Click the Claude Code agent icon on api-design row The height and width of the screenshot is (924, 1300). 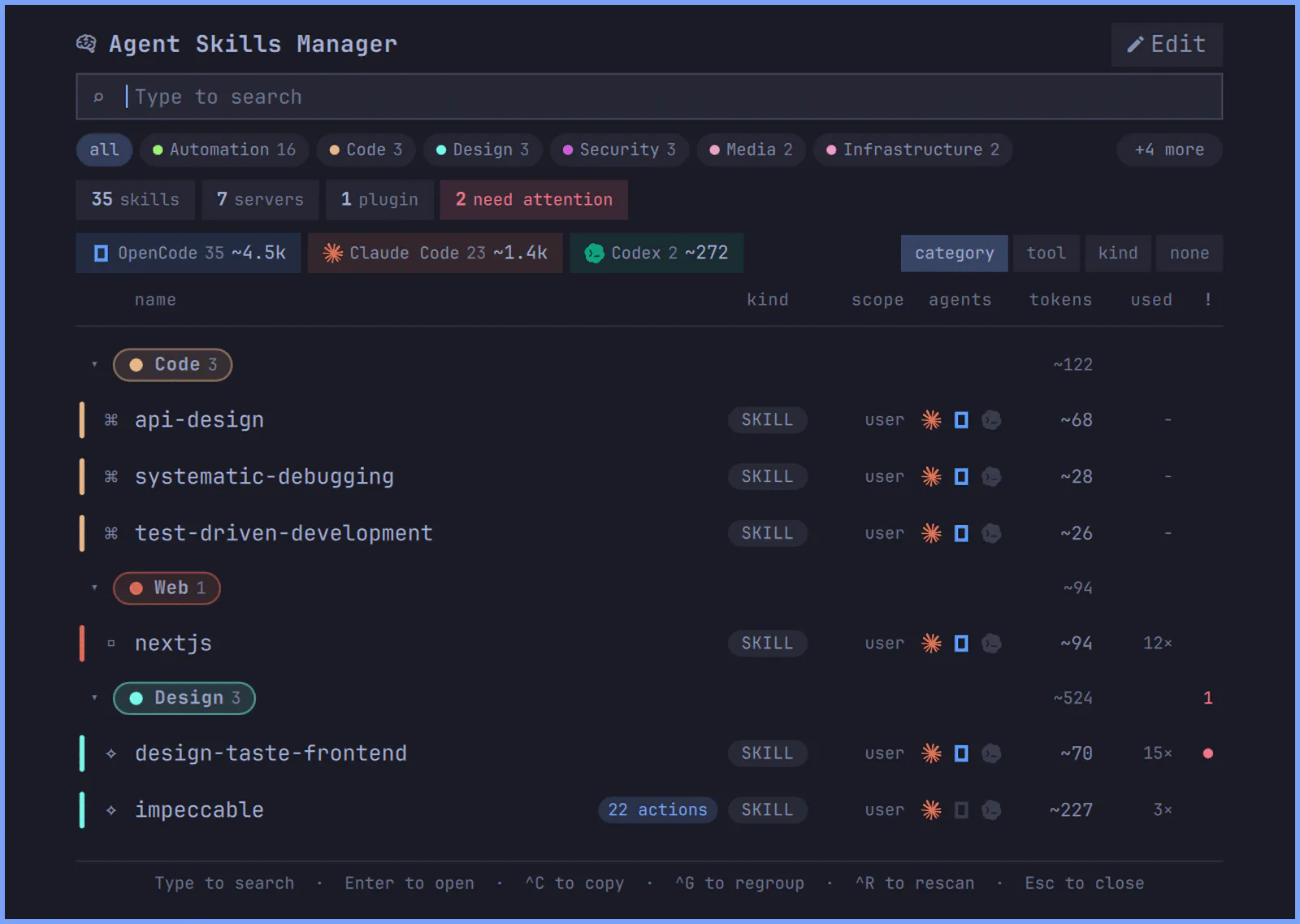(x=931, y=420)
